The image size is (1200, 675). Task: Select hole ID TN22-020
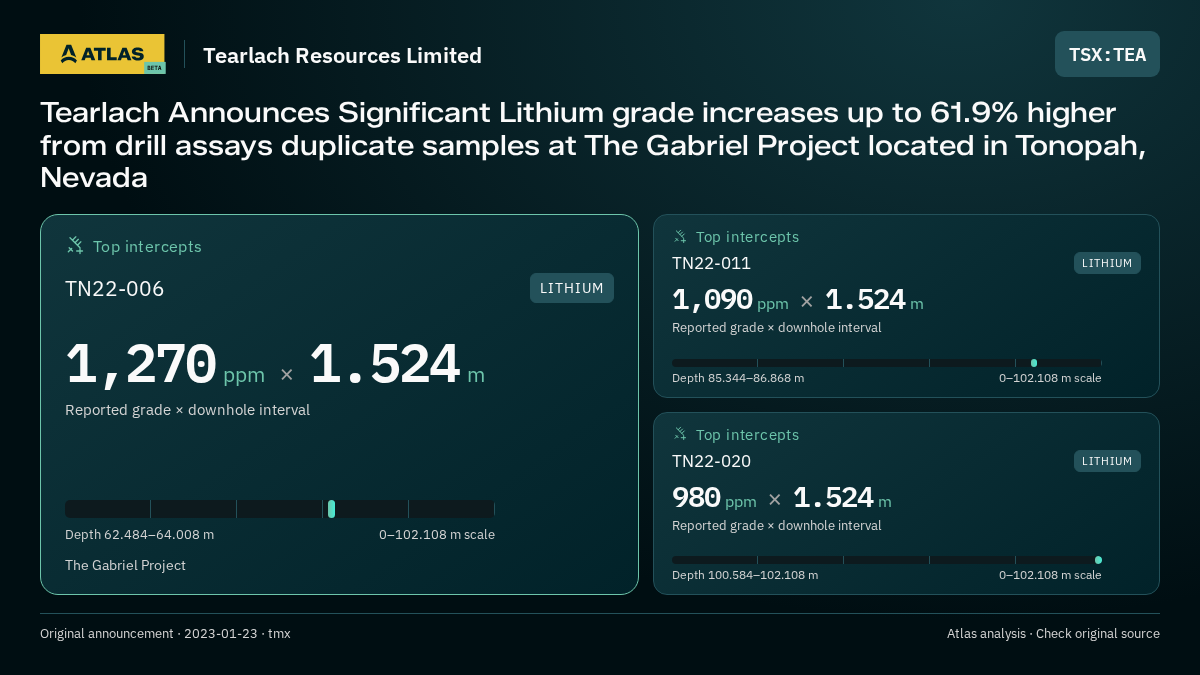[x=711, y=461]
